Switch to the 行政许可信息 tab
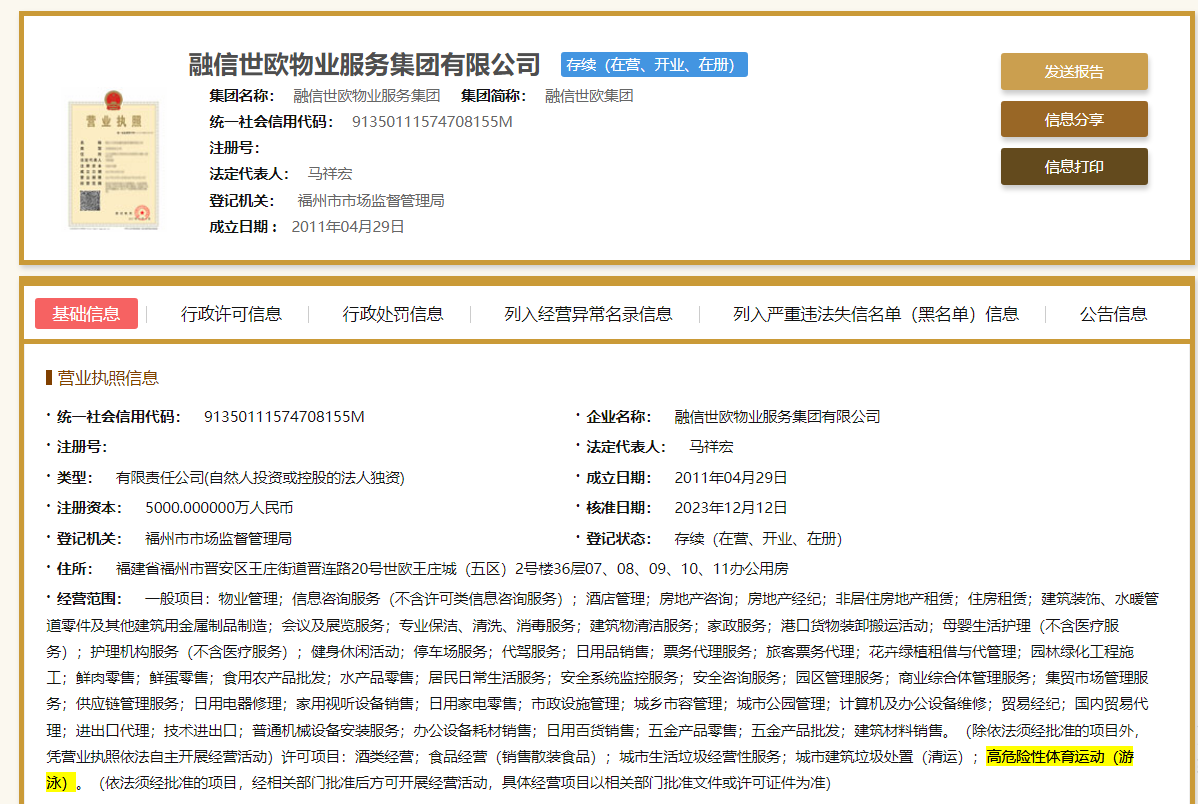Image resolution: width=1198 pixels, height=804 pixels. pos(231,314)
